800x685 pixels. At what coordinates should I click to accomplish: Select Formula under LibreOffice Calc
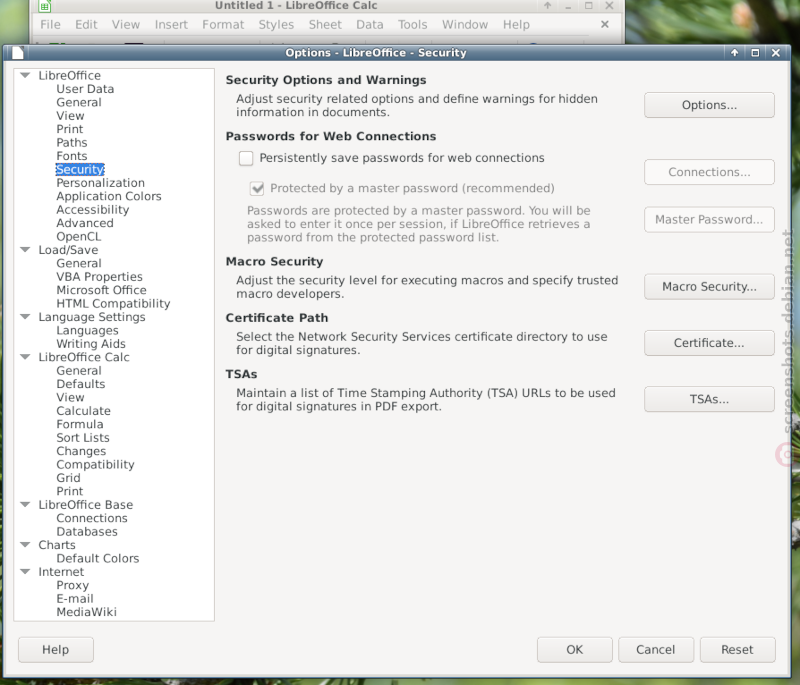[x=80, y=424]
